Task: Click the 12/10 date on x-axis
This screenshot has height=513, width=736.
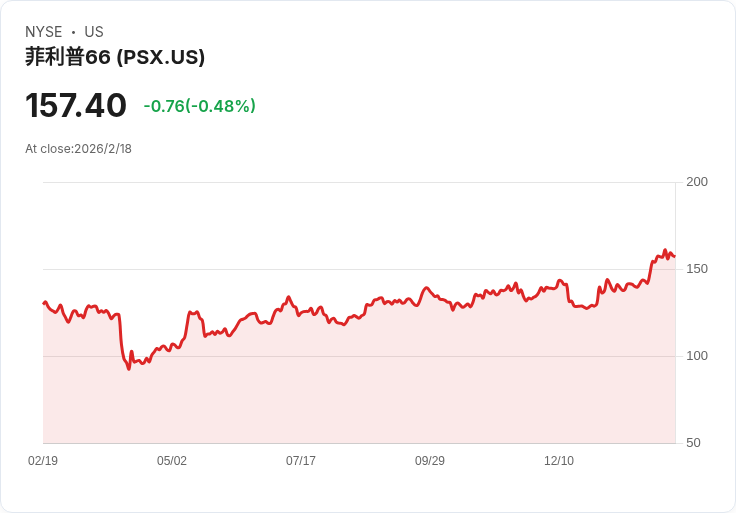Action: [559, 461]
